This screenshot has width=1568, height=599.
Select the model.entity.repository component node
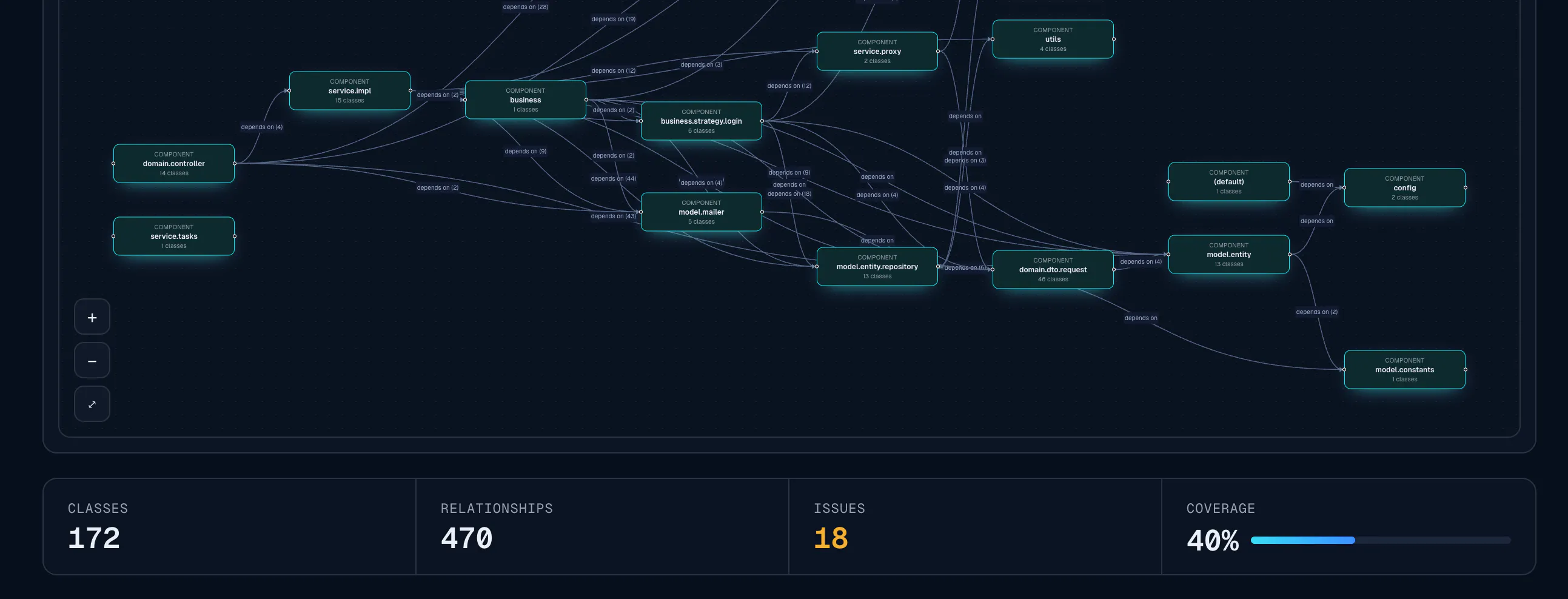coord(877,267)
